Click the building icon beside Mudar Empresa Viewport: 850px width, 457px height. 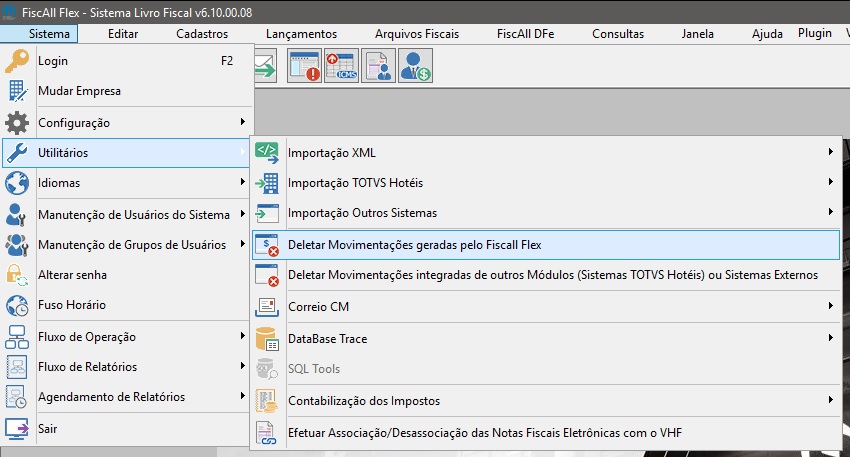[x=17, y=91]
